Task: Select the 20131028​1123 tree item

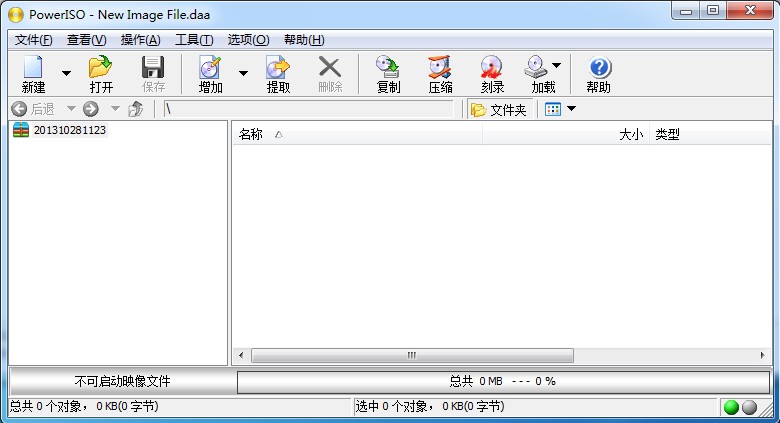Action: (x=70, y=130)
